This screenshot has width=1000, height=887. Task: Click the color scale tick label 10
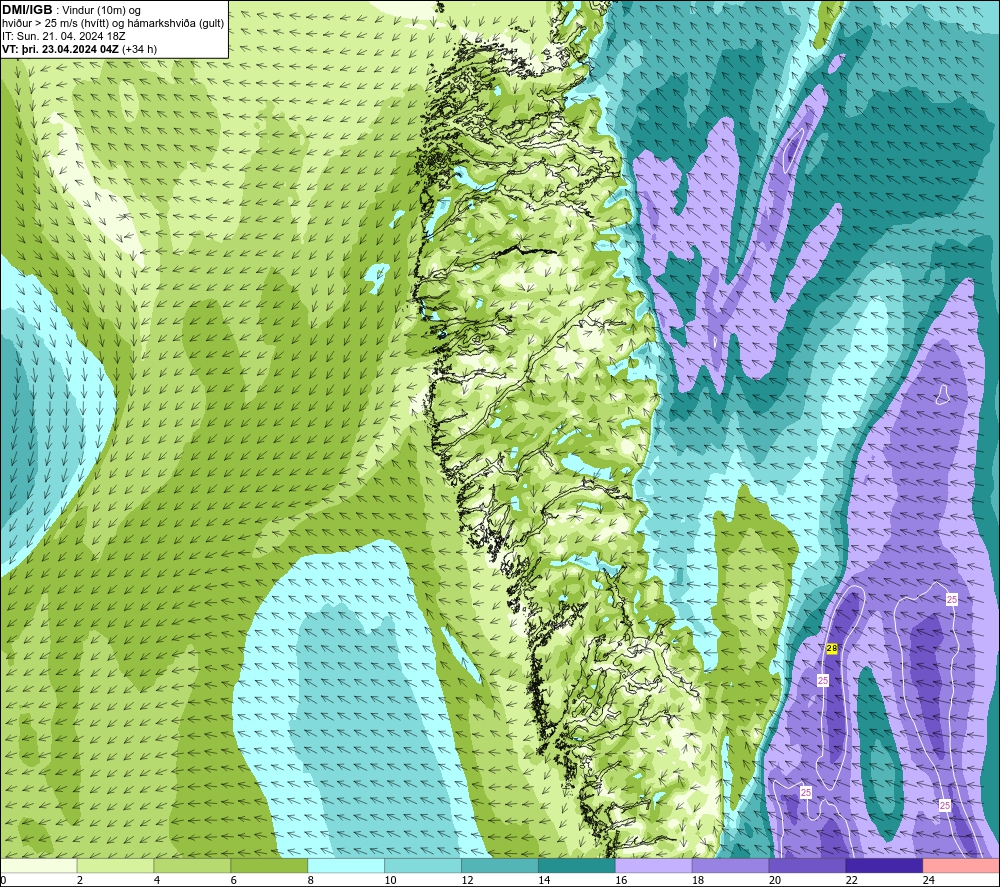390,880
